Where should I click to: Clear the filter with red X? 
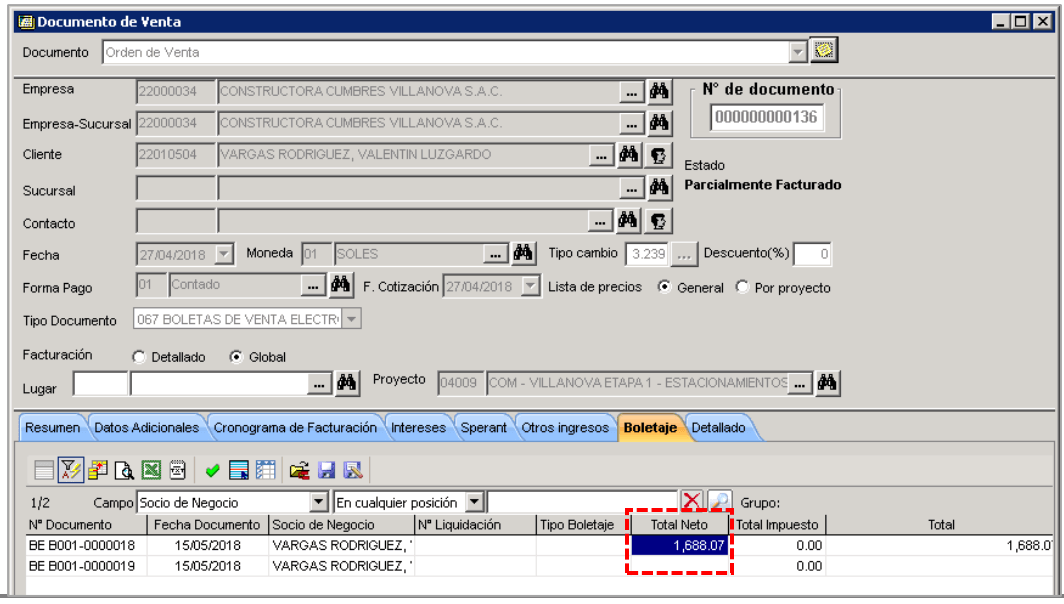pyautogui.click(x=691, y=502)
